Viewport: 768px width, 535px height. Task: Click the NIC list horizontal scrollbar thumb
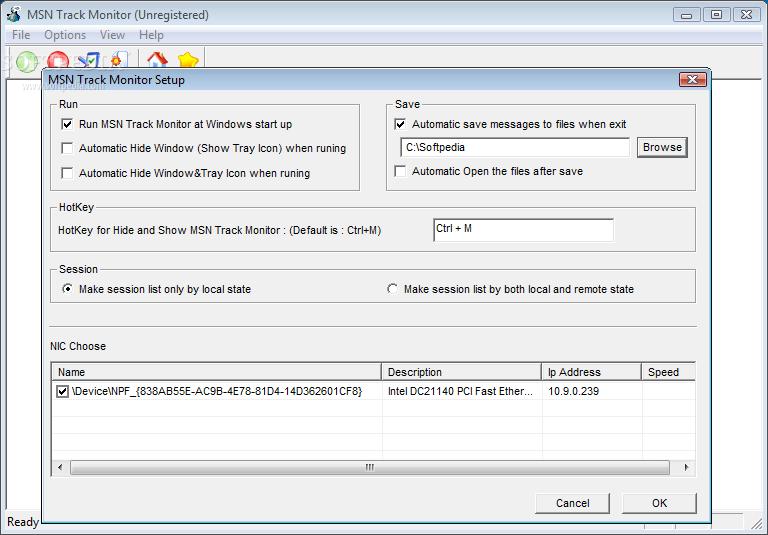pyautogui.click(x=370, y=467)
